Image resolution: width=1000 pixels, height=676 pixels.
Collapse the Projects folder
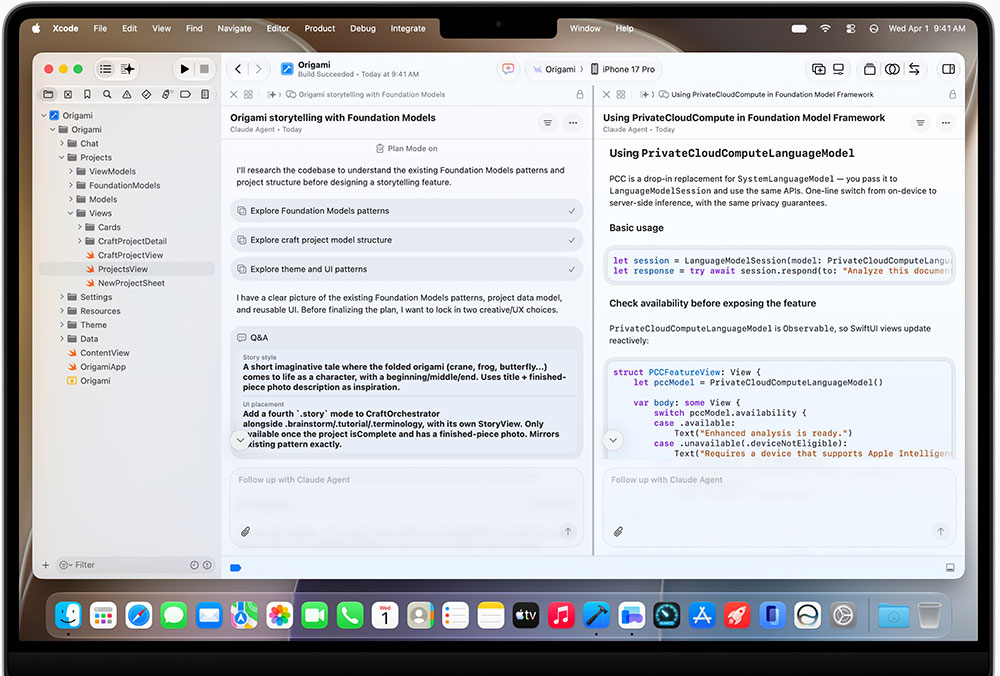point(62,158)
